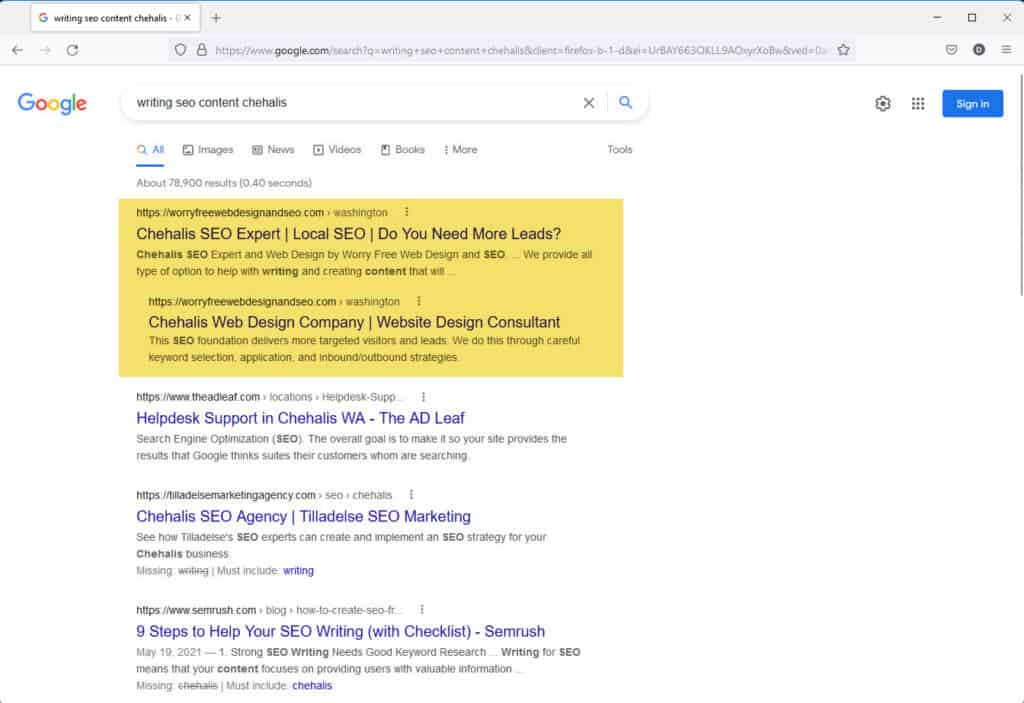Open a new tab with the plus icon
1024x703 pixels.
(x=216, y=18)
